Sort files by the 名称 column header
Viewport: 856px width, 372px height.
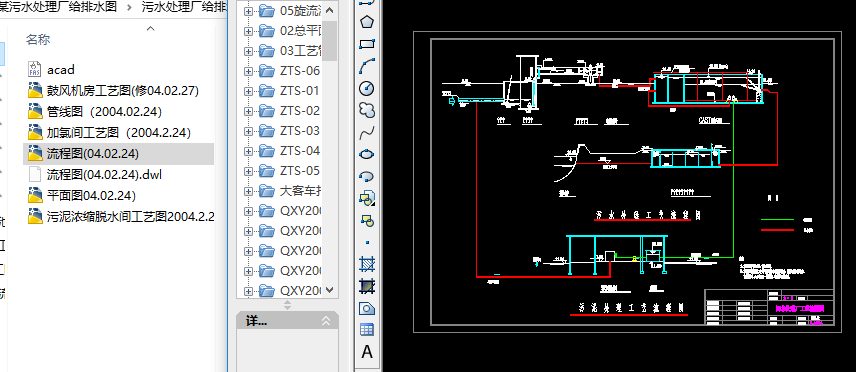pos(38,39)
